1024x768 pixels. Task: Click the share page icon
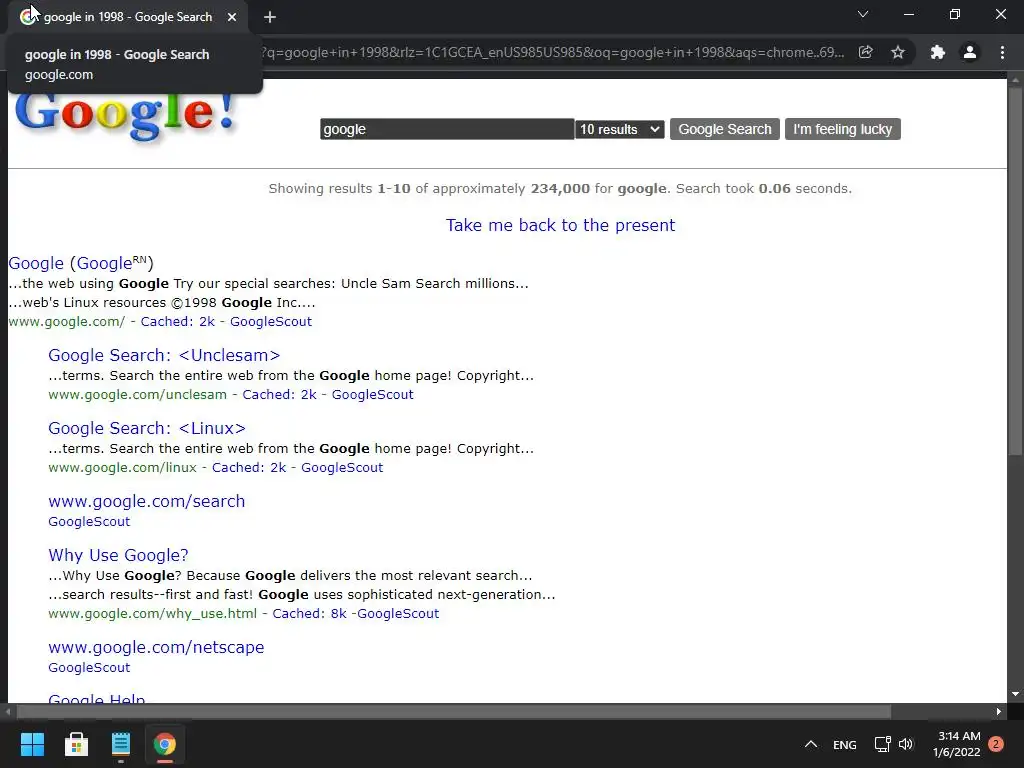865,52
